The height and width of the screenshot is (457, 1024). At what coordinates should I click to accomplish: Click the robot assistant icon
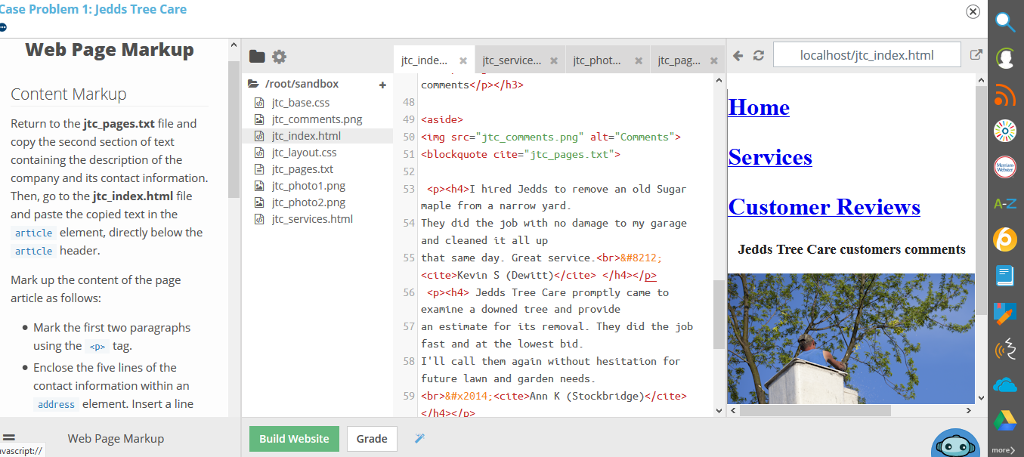(955, 444)
